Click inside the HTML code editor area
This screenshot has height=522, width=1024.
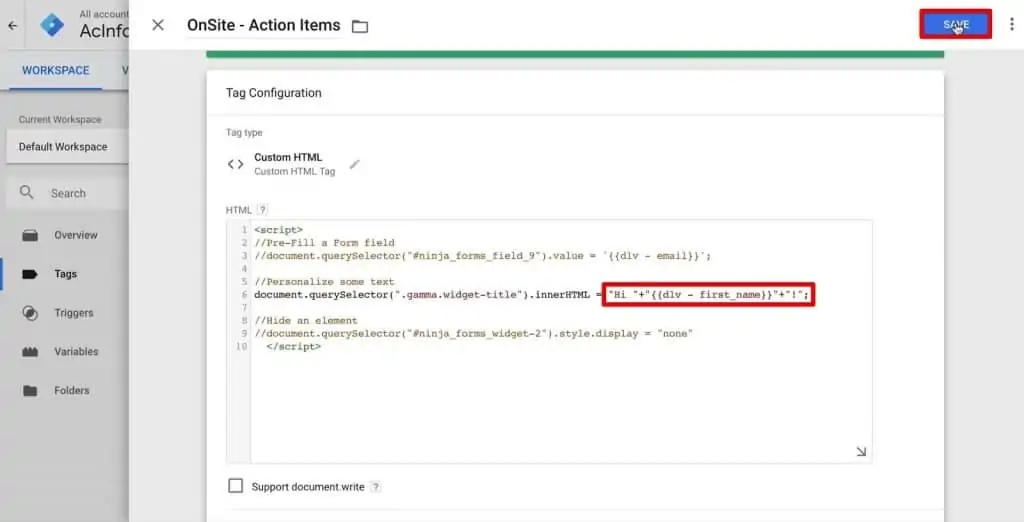pos(549,342)
